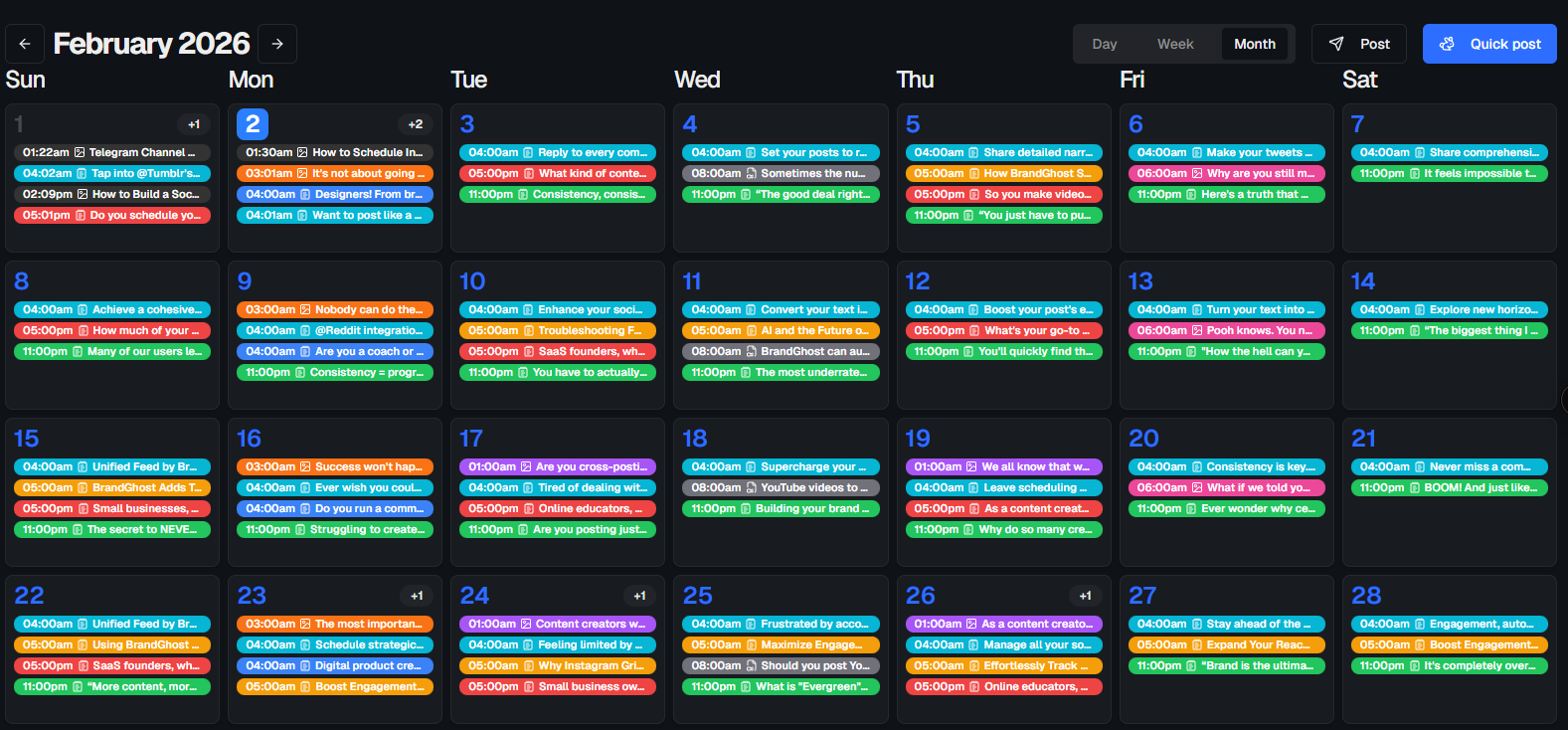Open "What is Evergreen" post
This screenshot has height=730, width=1568.
[x=781, y=686]
